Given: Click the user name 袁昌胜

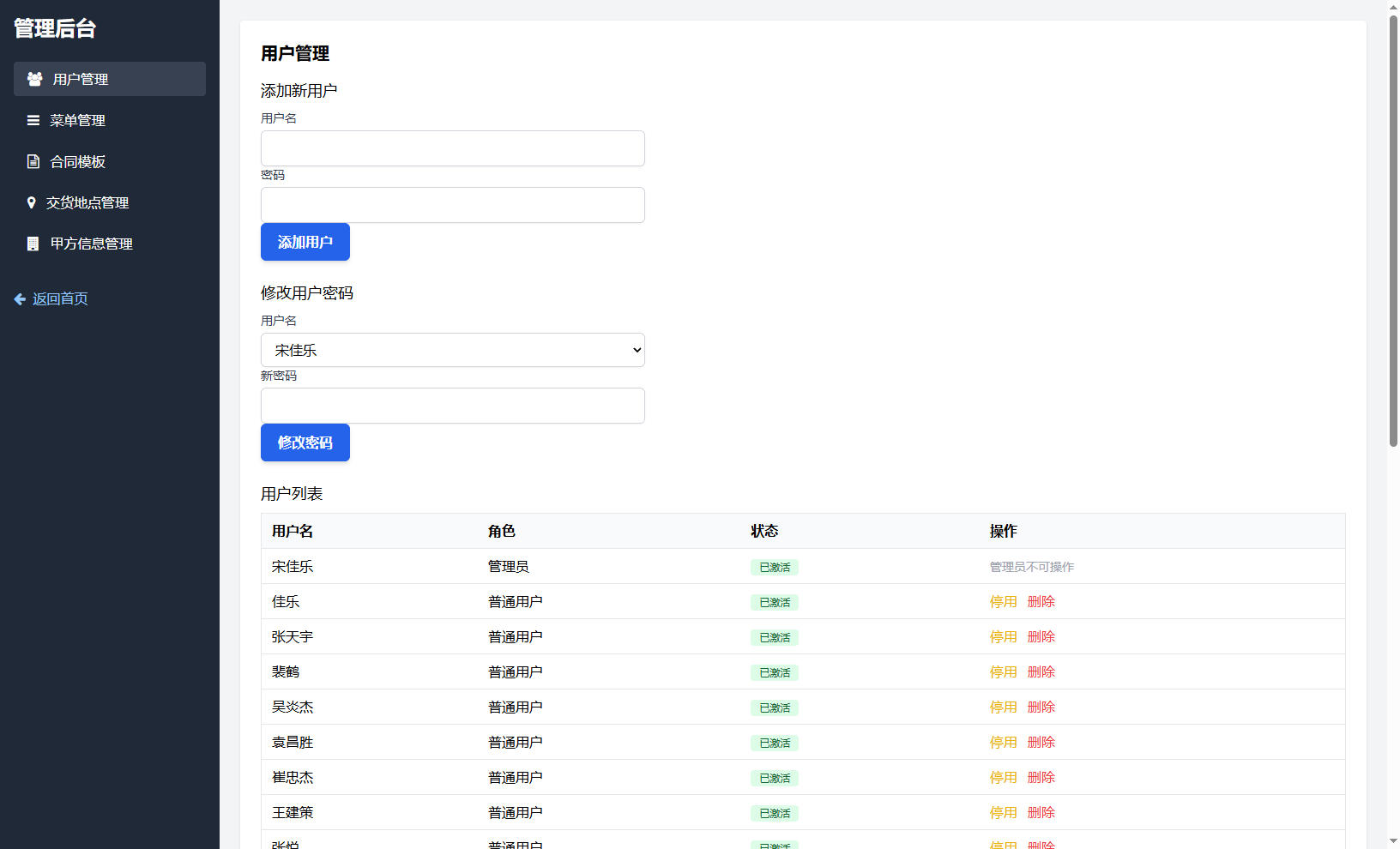Looking at the screenshot, I should tap(293, 743).
